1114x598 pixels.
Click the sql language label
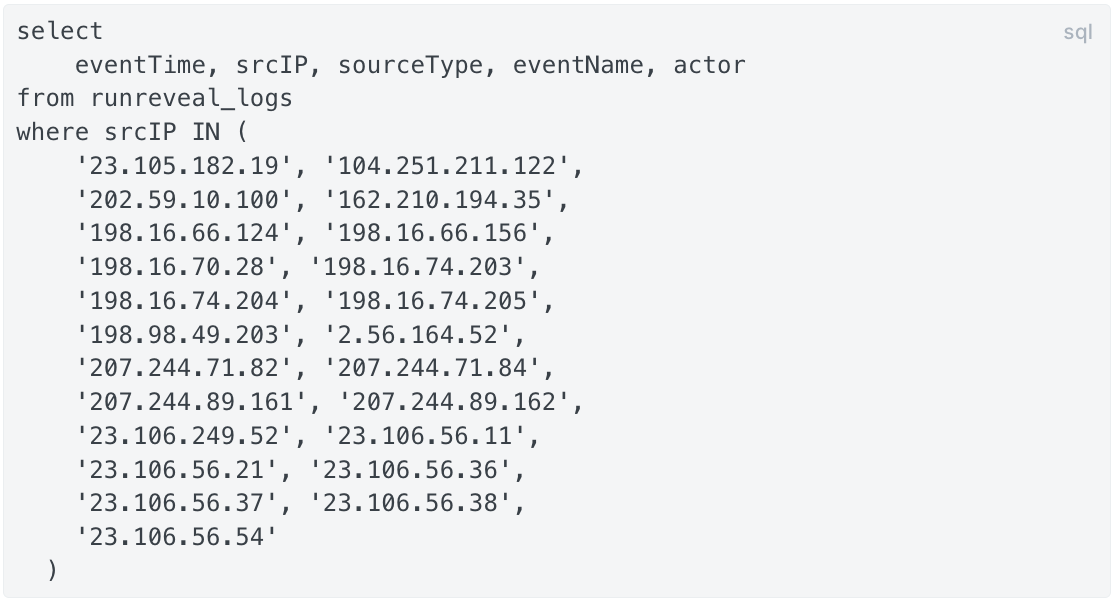pyautogui.click(x=1077, y=33)
